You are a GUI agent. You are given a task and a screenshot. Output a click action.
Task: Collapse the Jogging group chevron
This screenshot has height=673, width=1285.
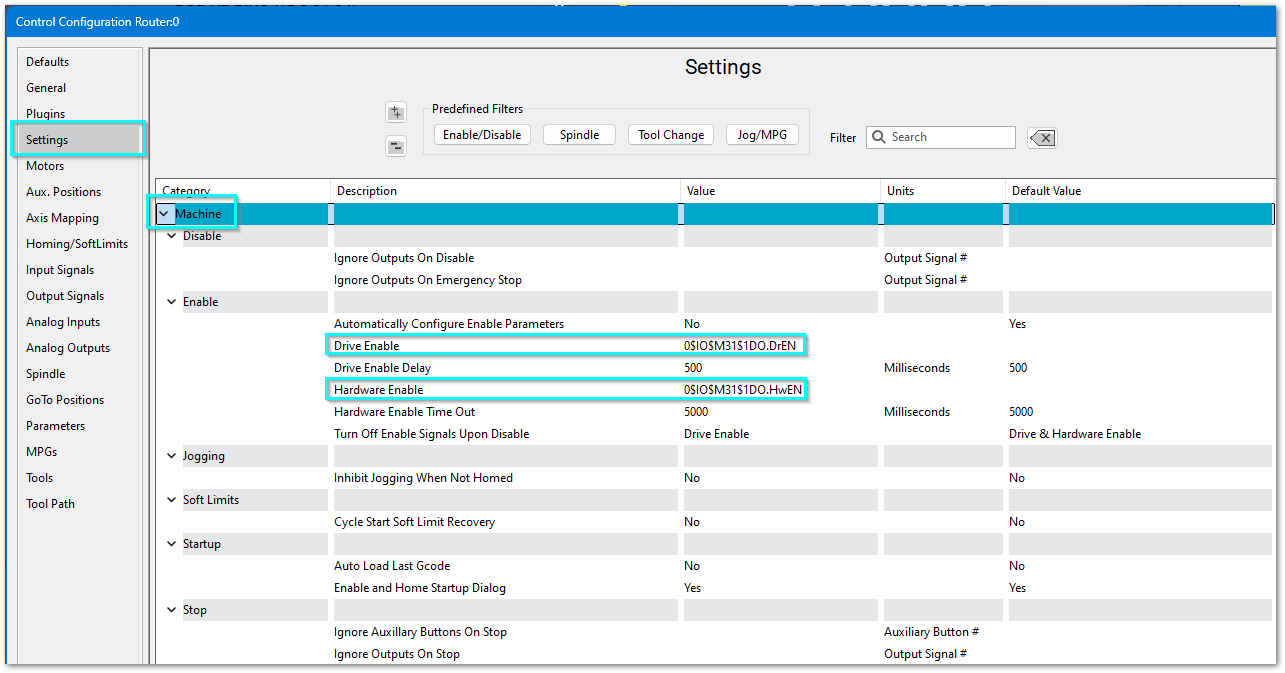(172, 456)
